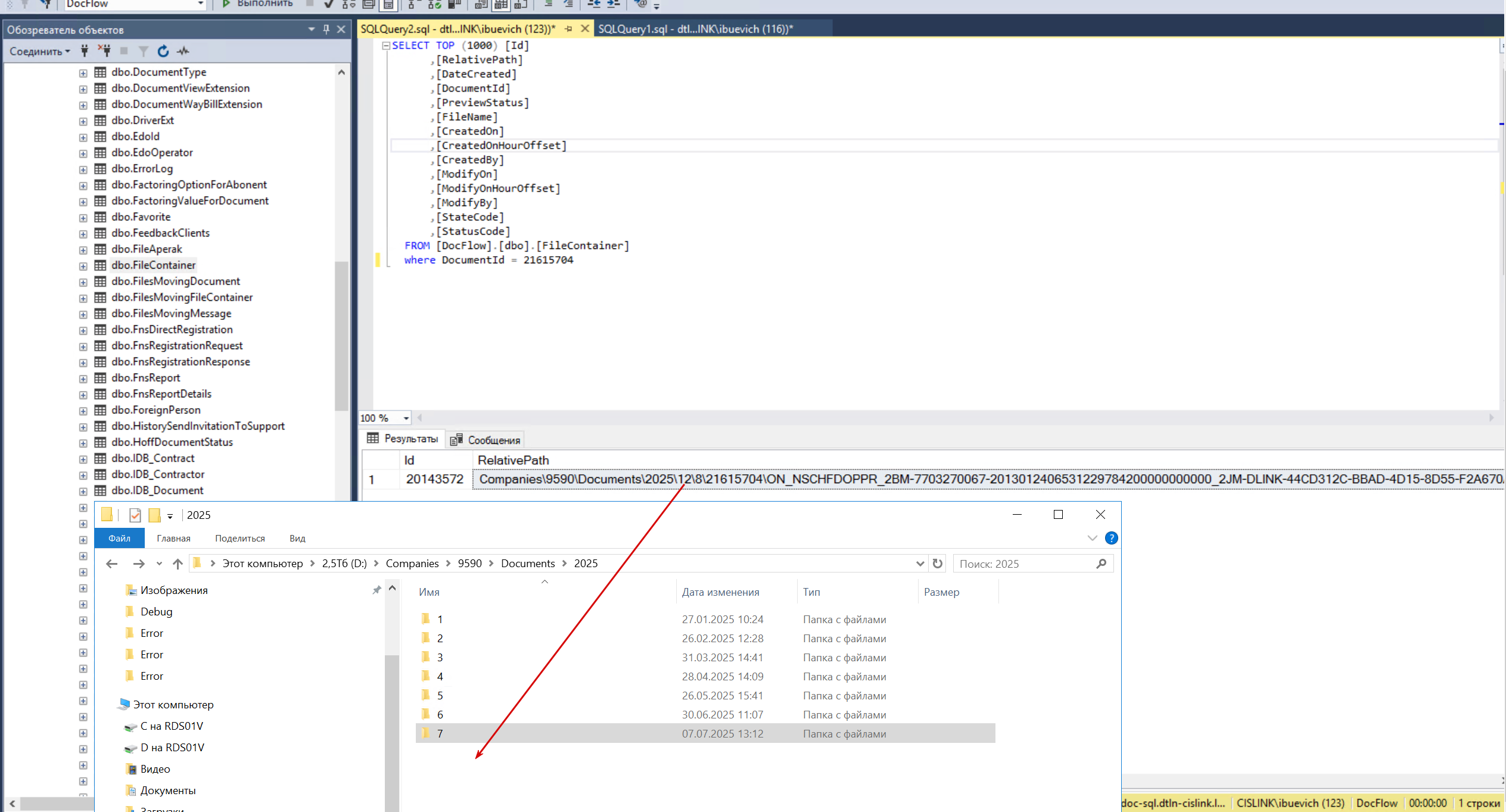Viewport: 1506px width, 812px height.
Task: Open the Соединить dropdown menu
Action: [x=39, y=51]
